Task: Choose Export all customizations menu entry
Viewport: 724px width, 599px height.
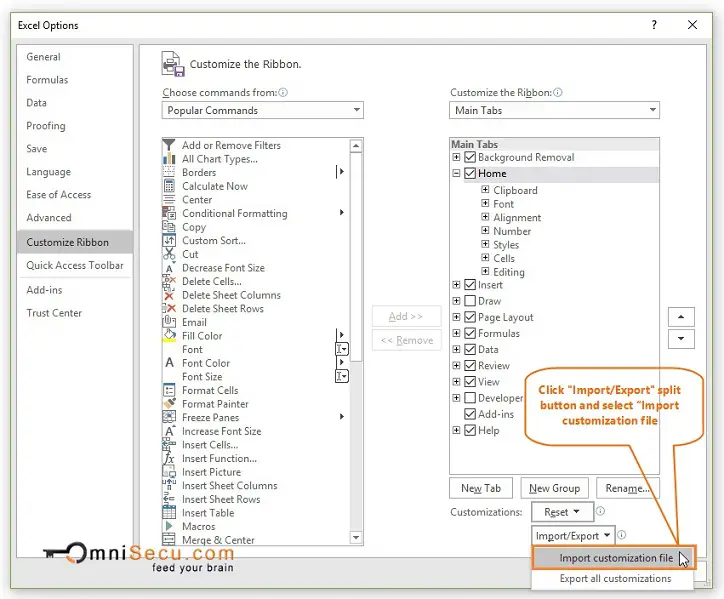Action: pyautogui.click(x=615, y=578)
